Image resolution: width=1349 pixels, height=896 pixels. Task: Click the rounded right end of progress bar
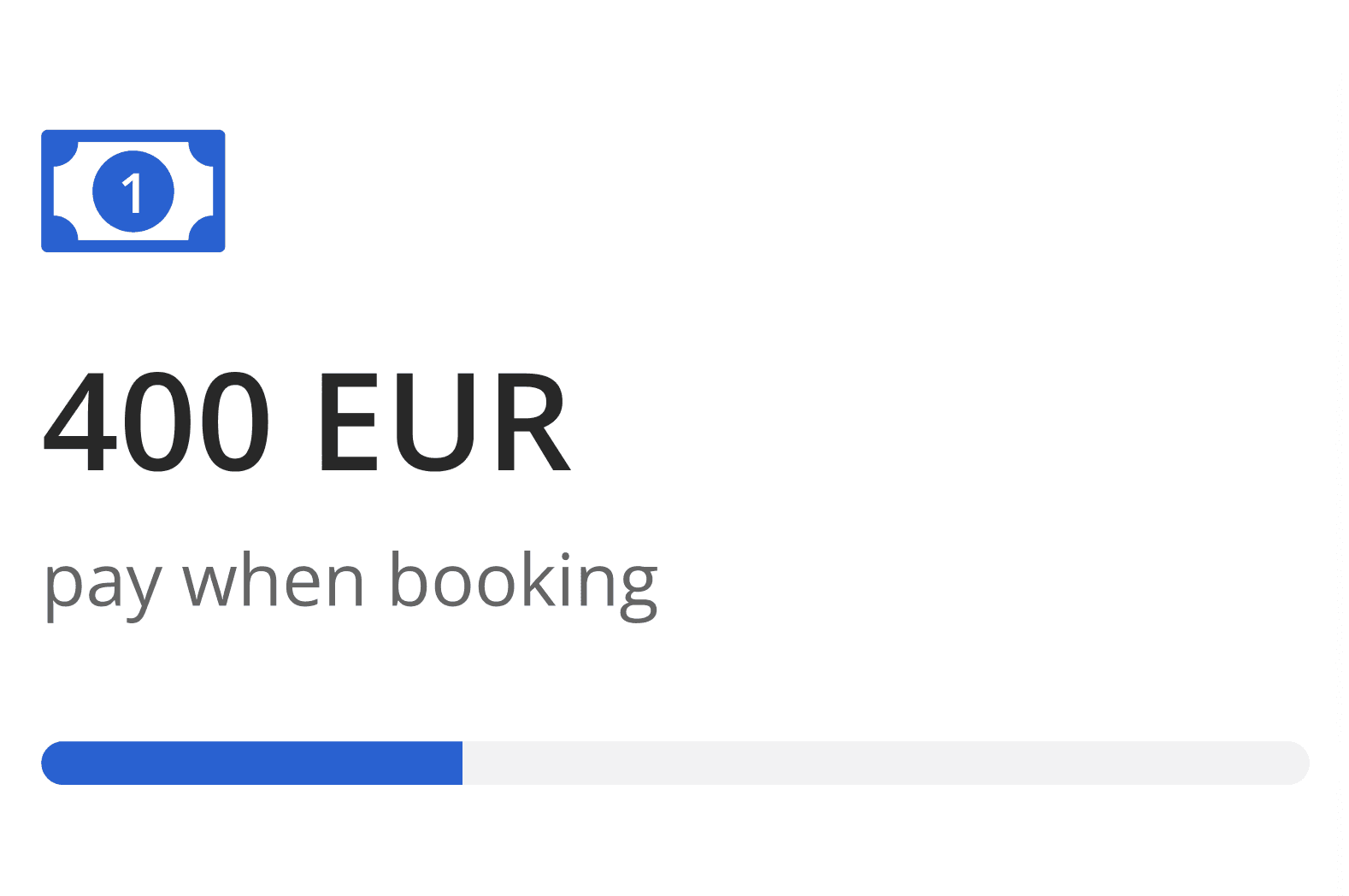[1298, 763]
